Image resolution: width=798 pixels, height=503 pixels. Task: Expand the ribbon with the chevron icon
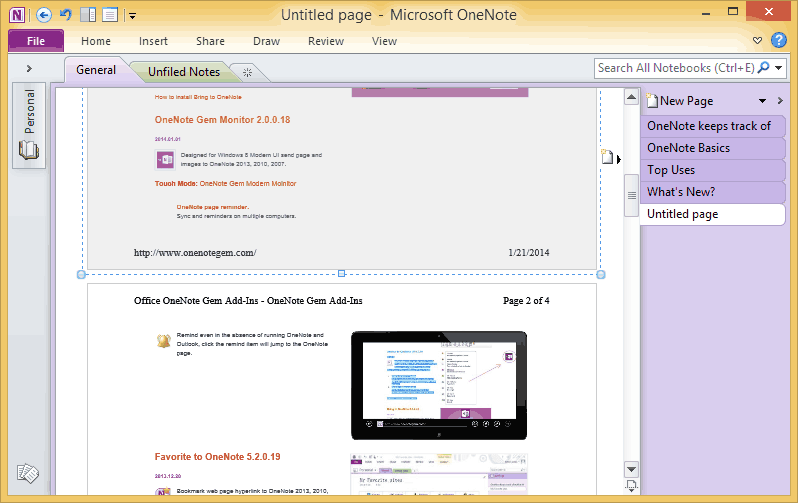[x=757, y=40]
